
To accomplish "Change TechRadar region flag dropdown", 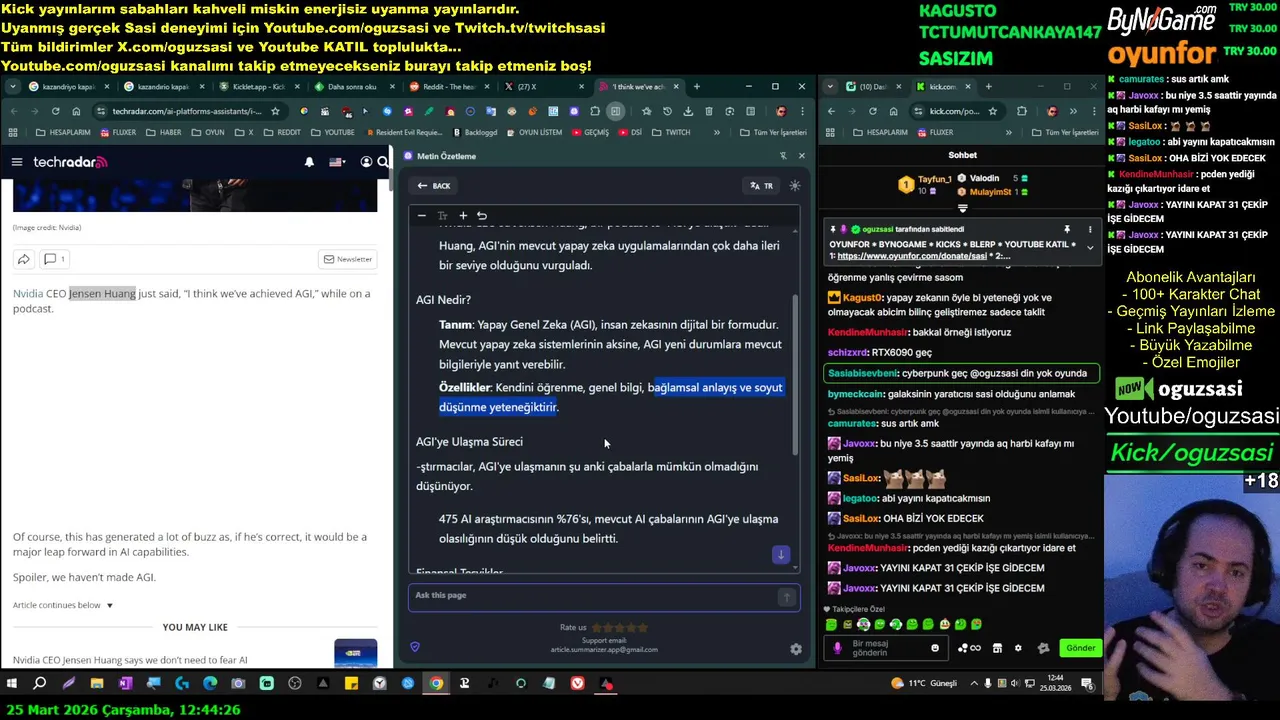I will (x=337, y=162).
